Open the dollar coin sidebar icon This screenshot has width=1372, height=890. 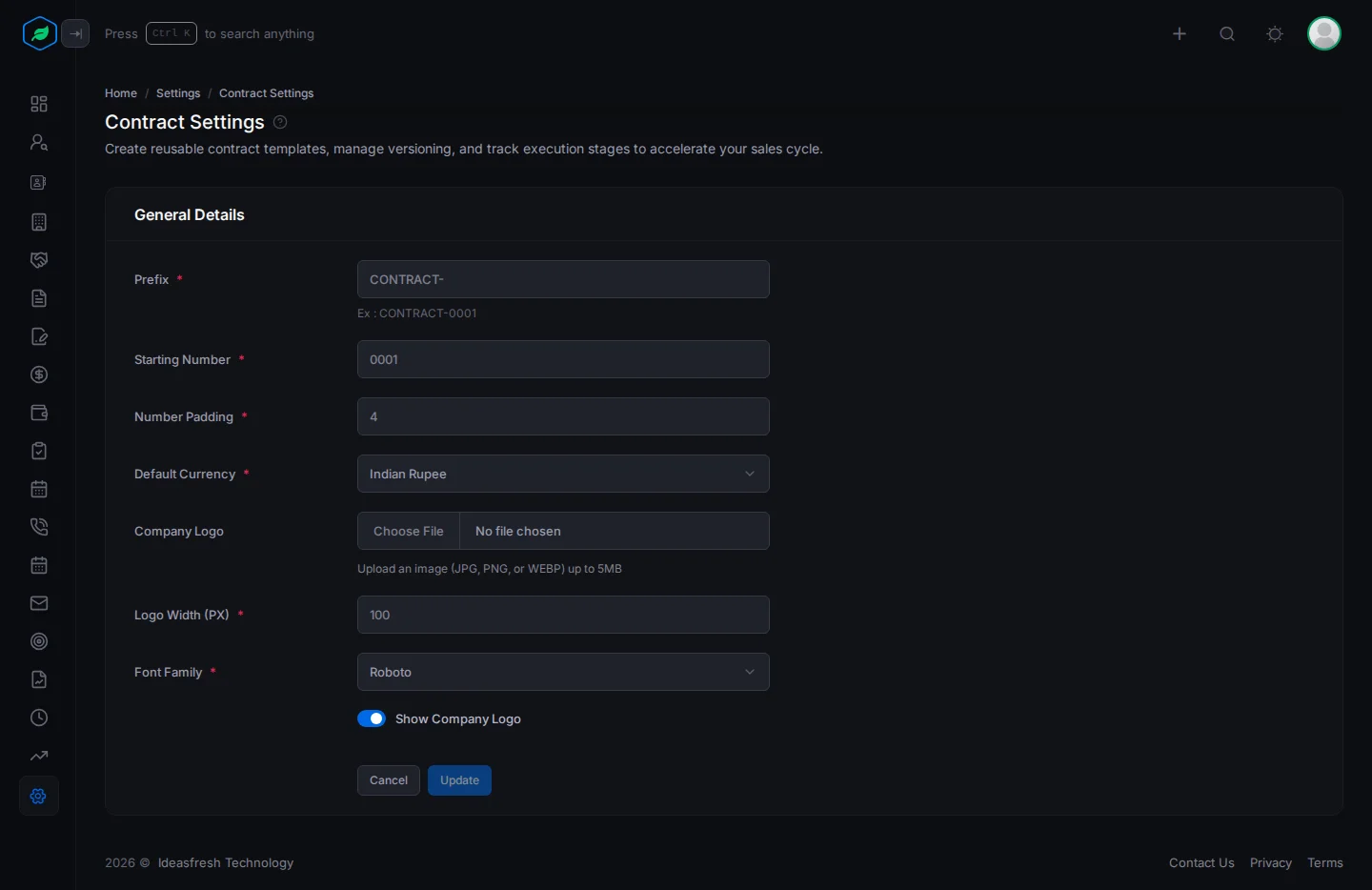[39, 374]
